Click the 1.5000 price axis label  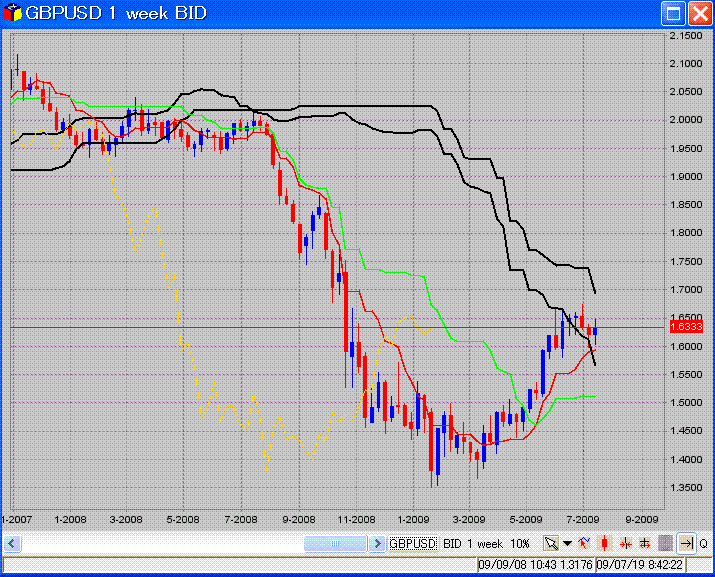(x=686, y=403)
